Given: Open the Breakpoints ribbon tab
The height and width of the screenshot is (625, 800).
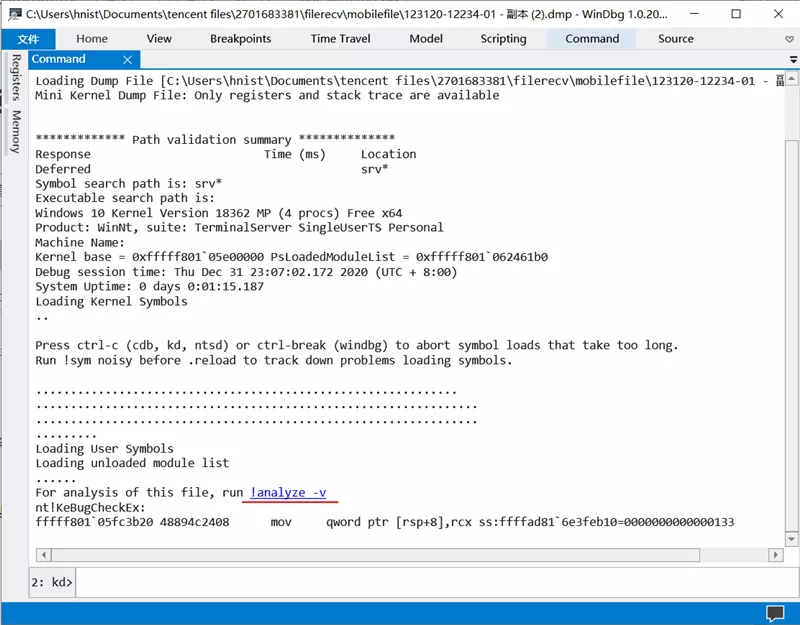Looking at the screenshot, I should coord(240,39).
